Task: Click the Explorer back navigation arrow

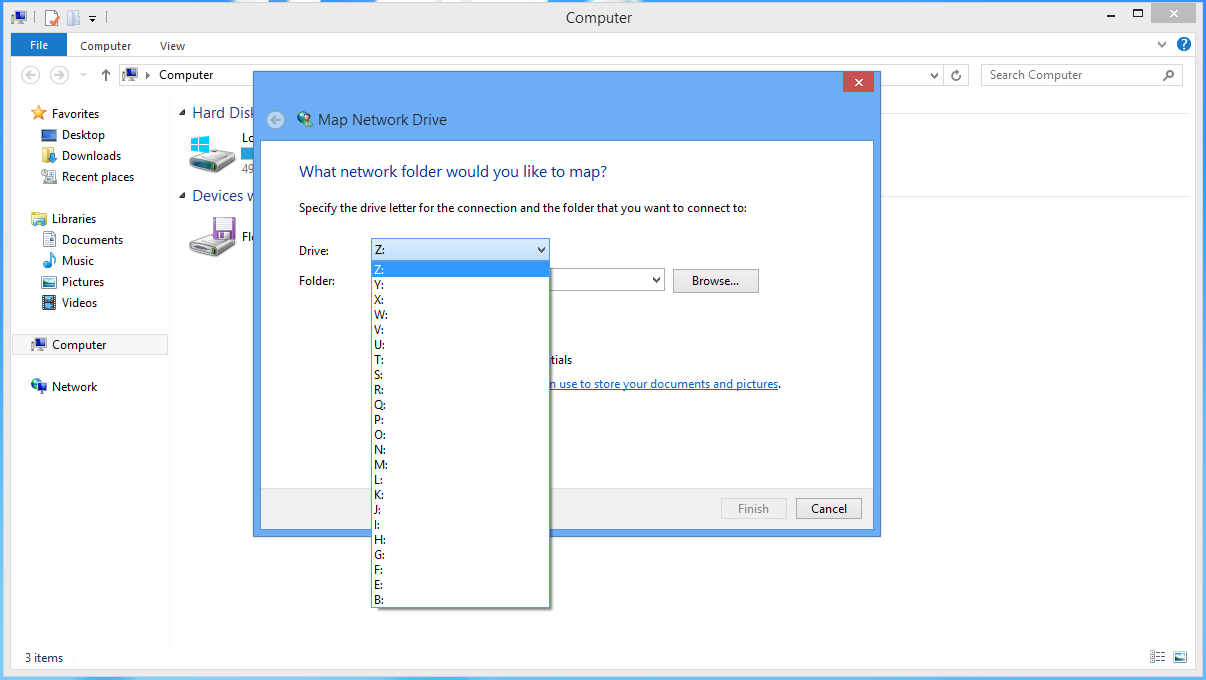Action: tap(30, 74)
